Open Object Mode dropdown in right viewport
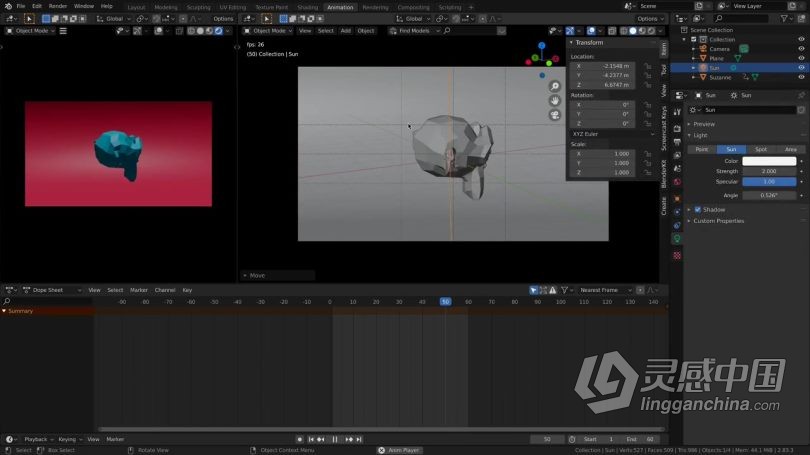The width and height of the screenshot is (810, 455). point(268,31)
